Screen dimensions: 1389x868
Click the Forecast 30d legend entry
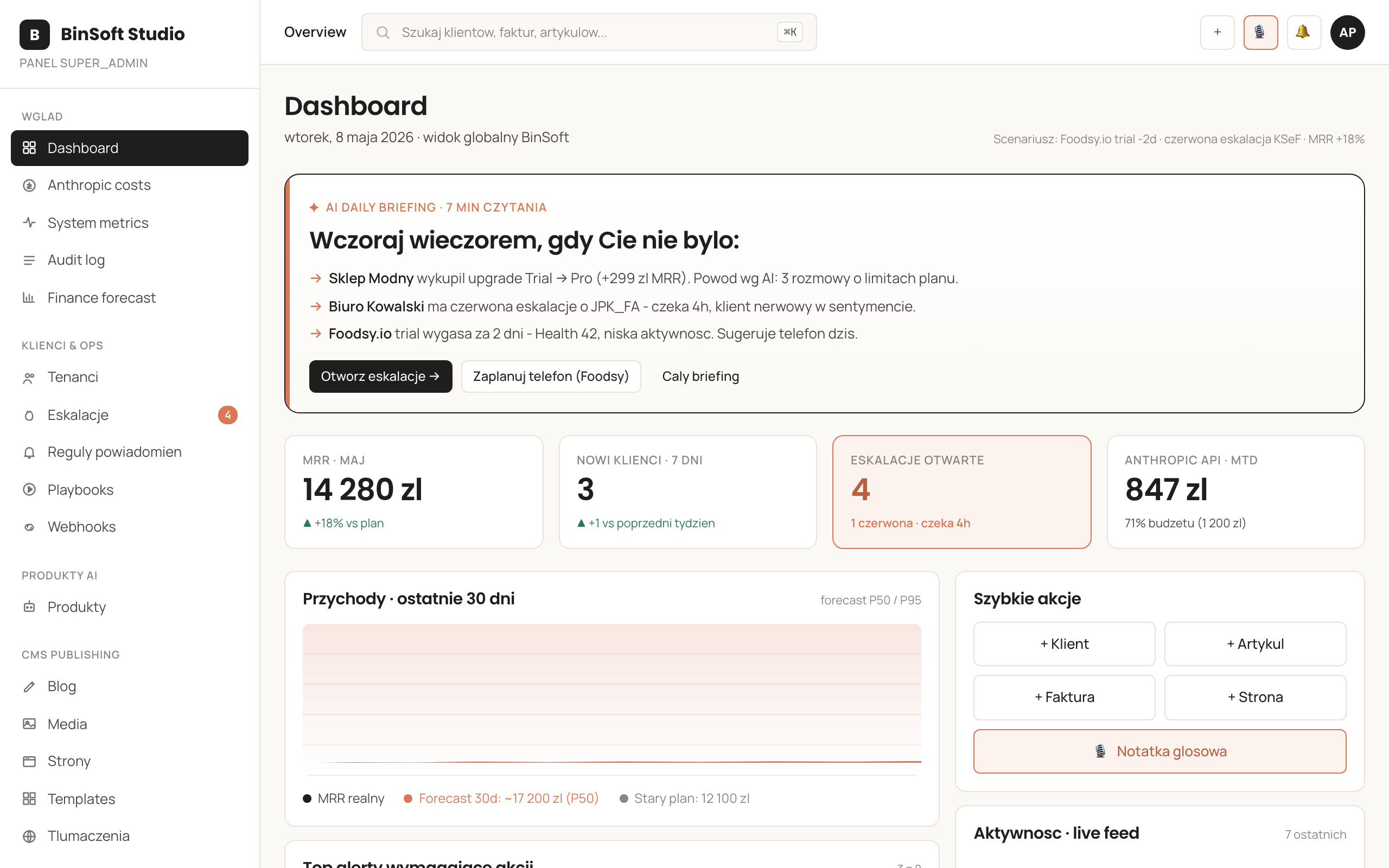pyautogui.click(x=501, y=799)
